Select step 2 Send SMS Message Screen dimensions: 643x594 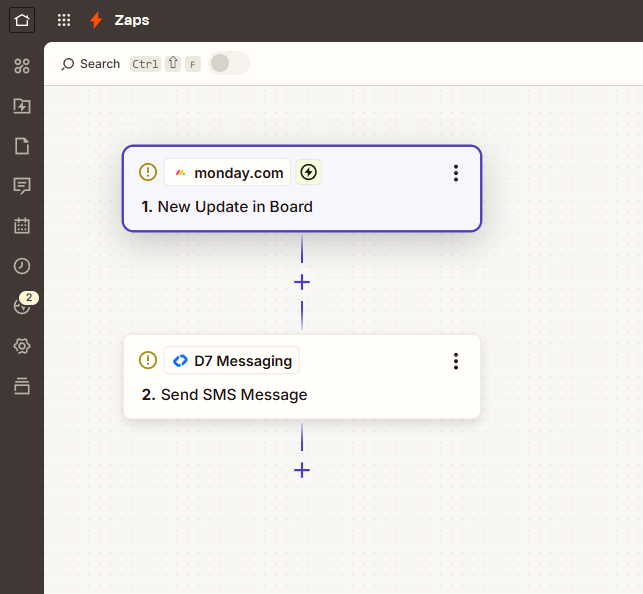pos(302,377)
